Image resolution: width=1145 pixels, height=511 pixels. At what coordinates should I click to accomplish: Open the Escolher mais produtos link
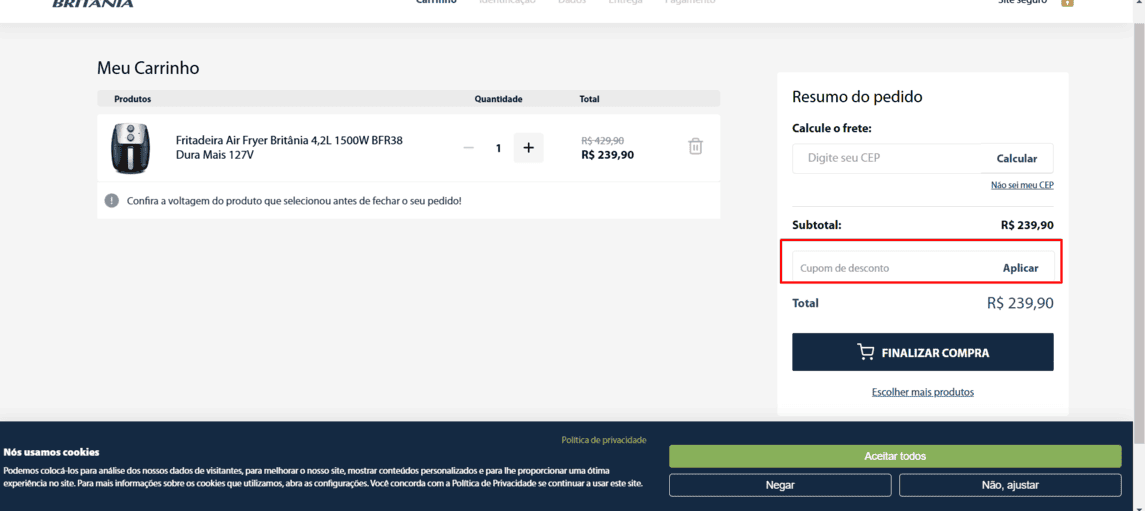[x=922, y=392]
